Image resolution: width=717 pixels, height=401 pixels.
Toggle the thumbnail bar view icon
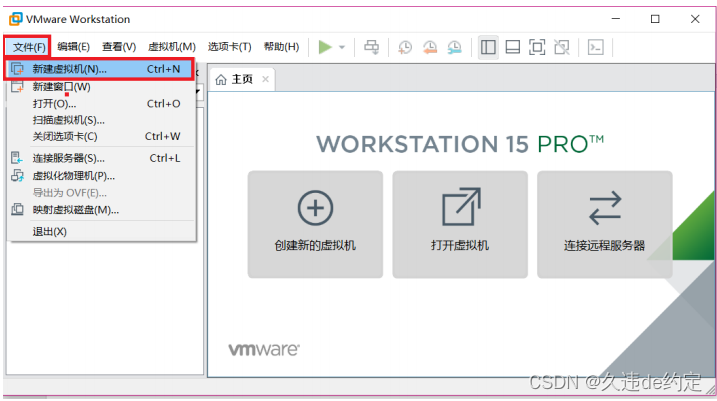513,47
